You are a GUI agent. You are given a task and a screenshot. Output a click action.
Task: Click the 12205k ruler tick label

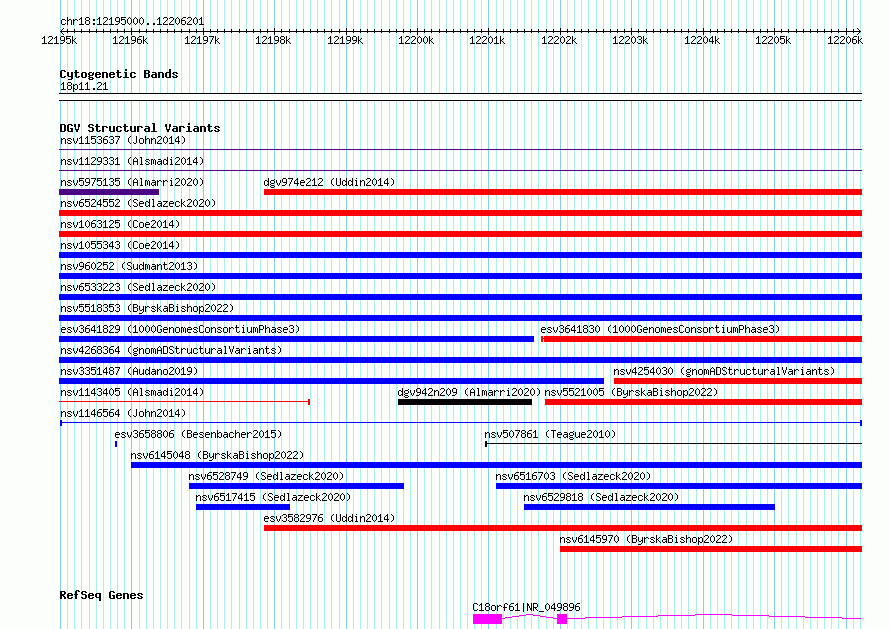773,40
